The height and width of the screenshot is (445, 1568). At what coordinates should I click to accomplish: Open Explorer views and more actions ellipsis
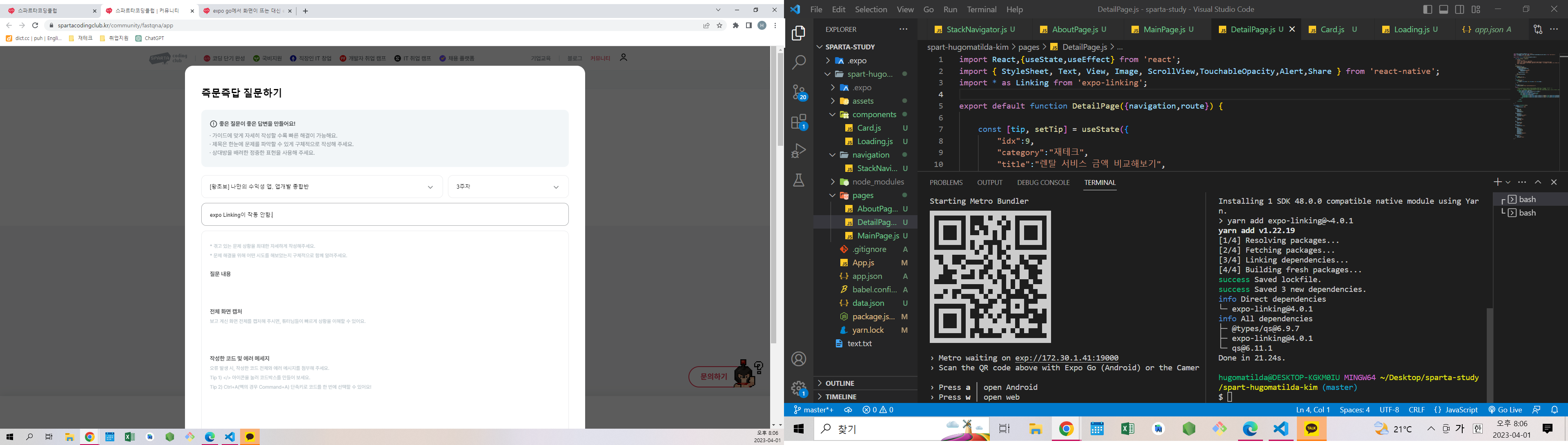[x=903, y=29]
